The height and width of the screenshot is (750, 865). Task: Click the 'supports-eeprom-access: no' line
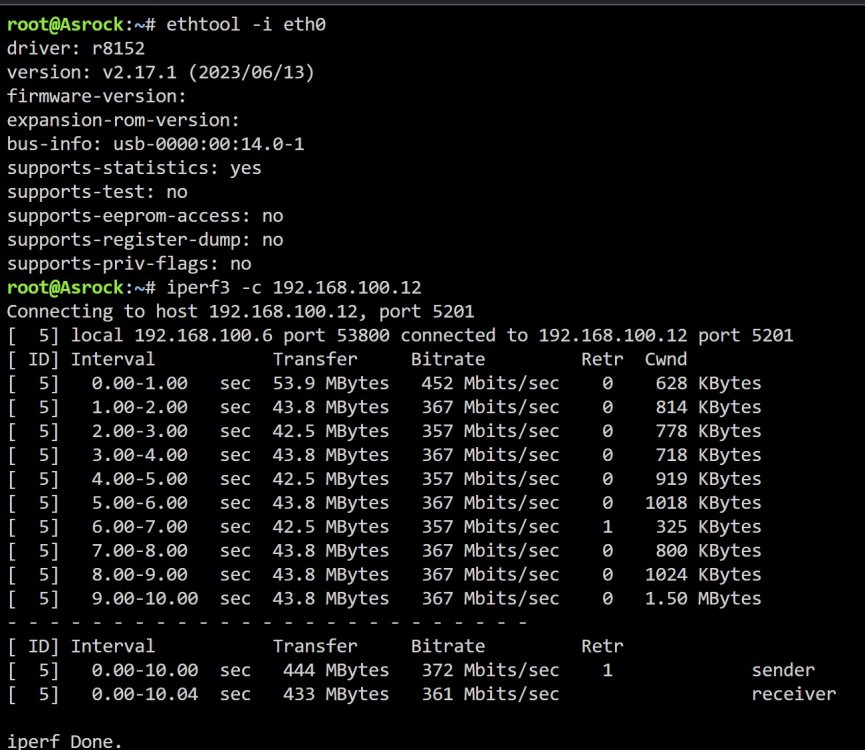pos(145,216)
